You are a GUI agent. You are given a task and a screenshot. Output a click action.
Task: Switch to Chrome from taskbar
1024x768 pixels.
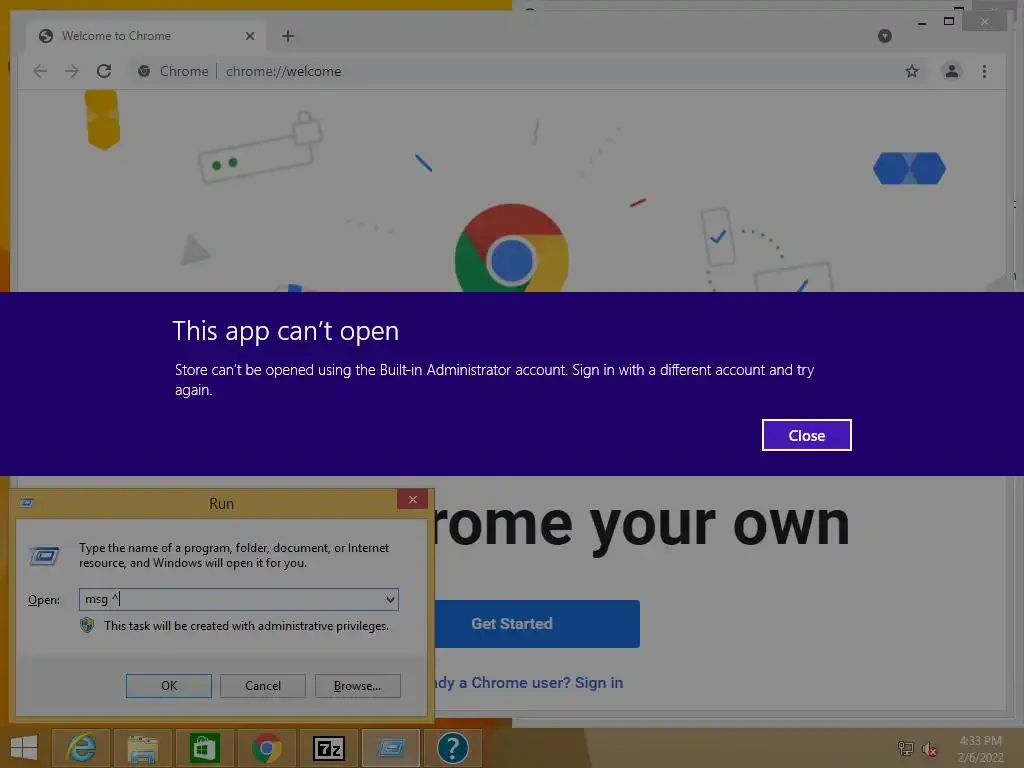click(266, 748)
